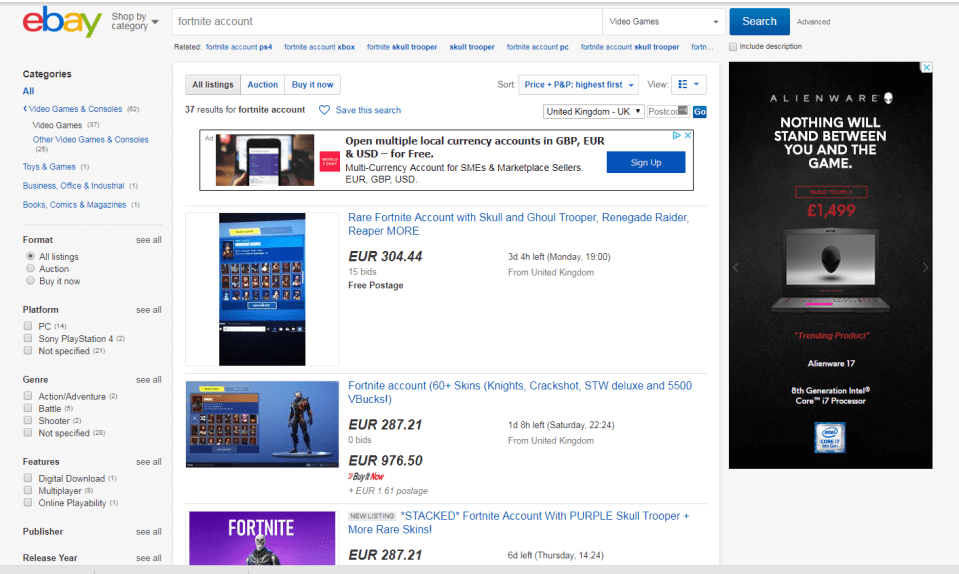The width and height of the screenshot is (959, 574).
Task: Click related search fortnite account pc
Action: pos(538,47)
